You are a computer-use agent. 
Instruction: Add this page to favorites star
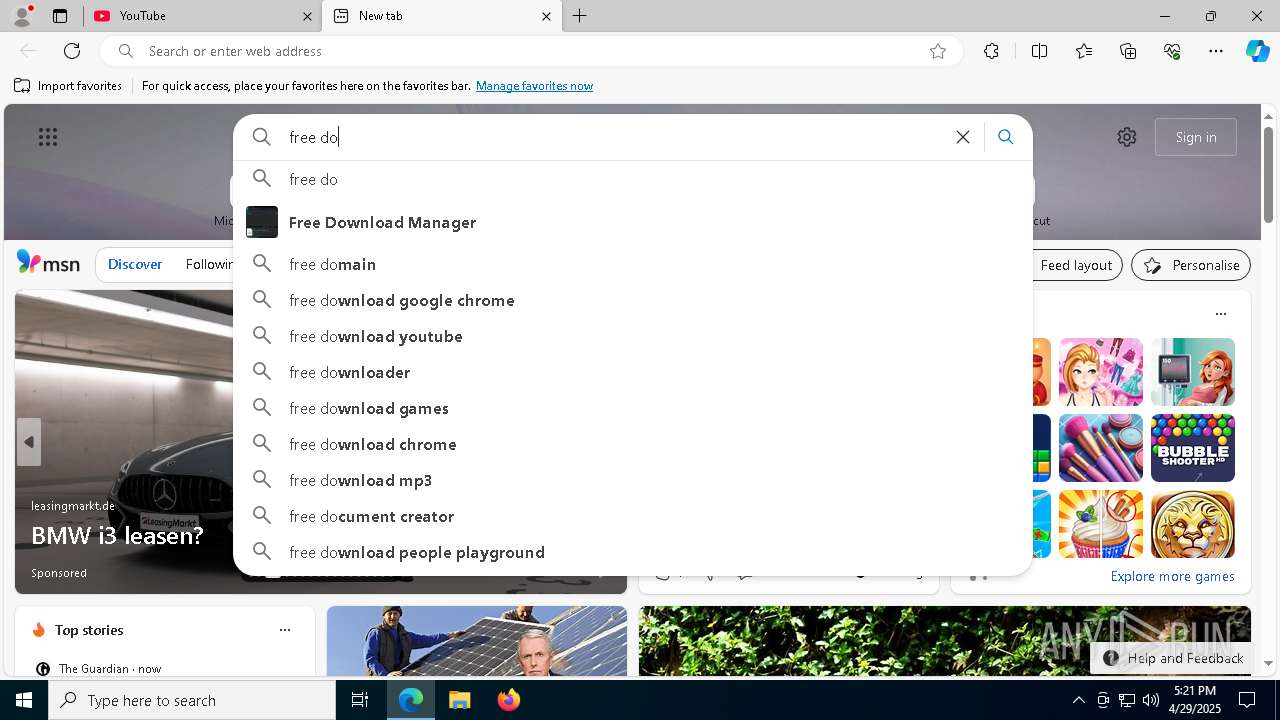(938, 51)
